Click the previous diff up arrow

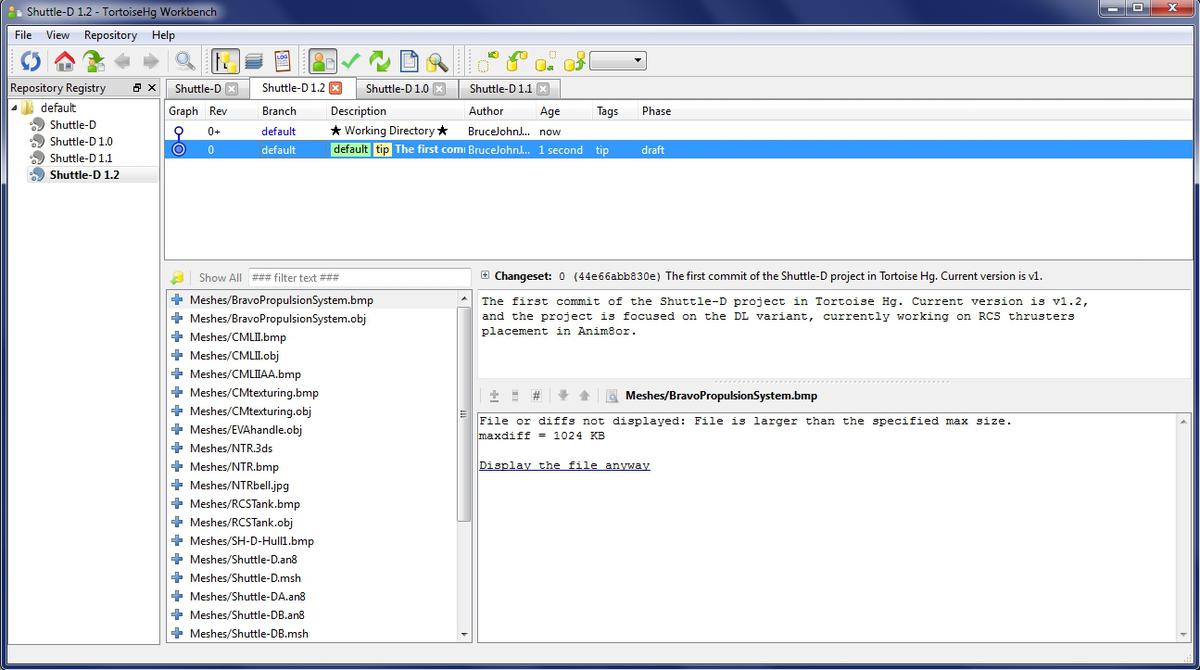point(584,396)
